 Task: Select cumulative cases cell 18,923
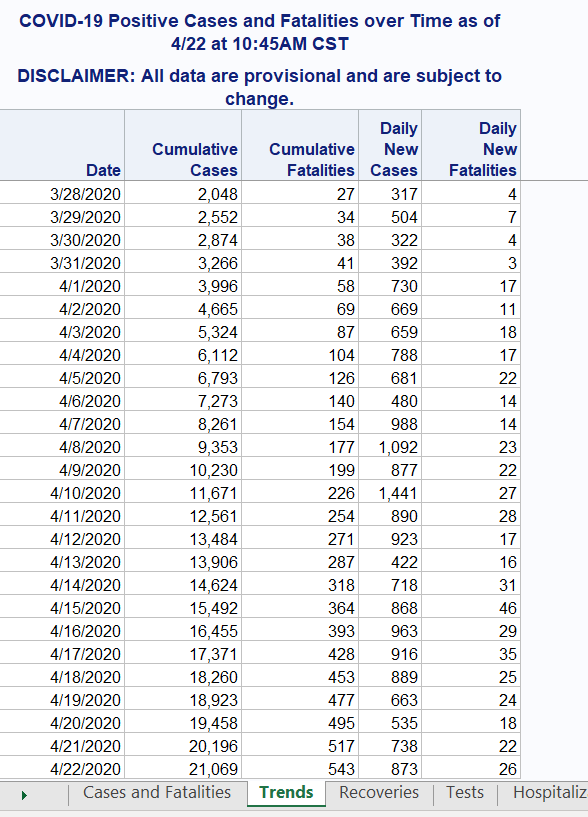[183, 699]
